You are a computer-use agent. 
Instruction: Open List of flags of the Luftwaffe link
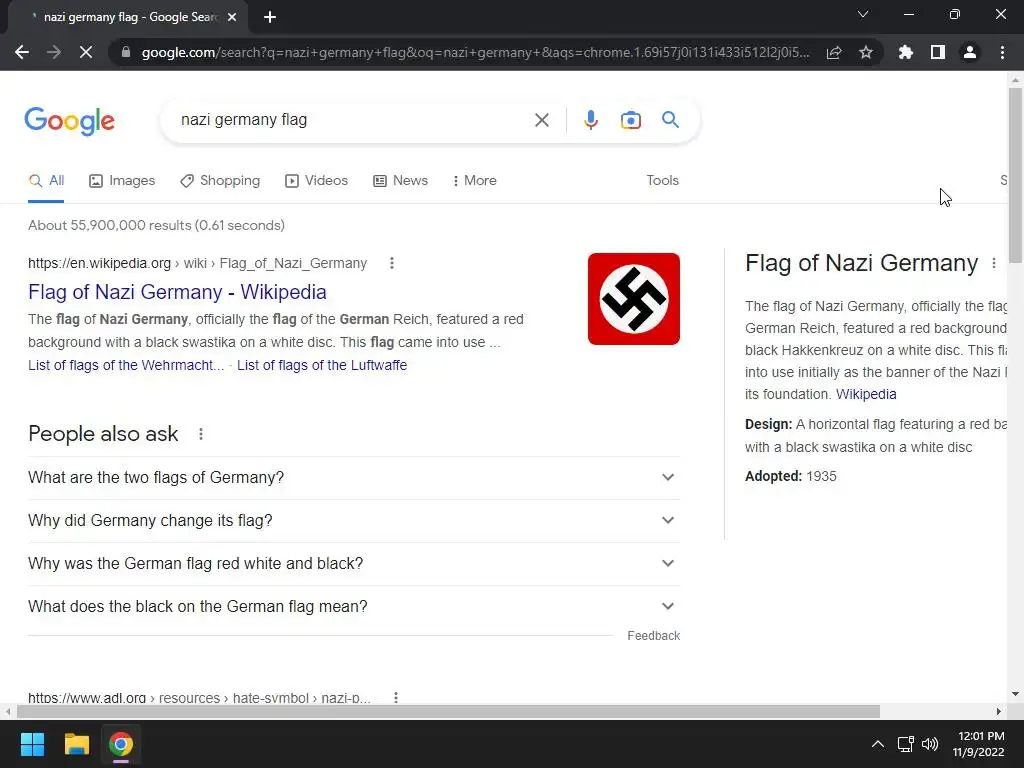(x=322, y=365)
